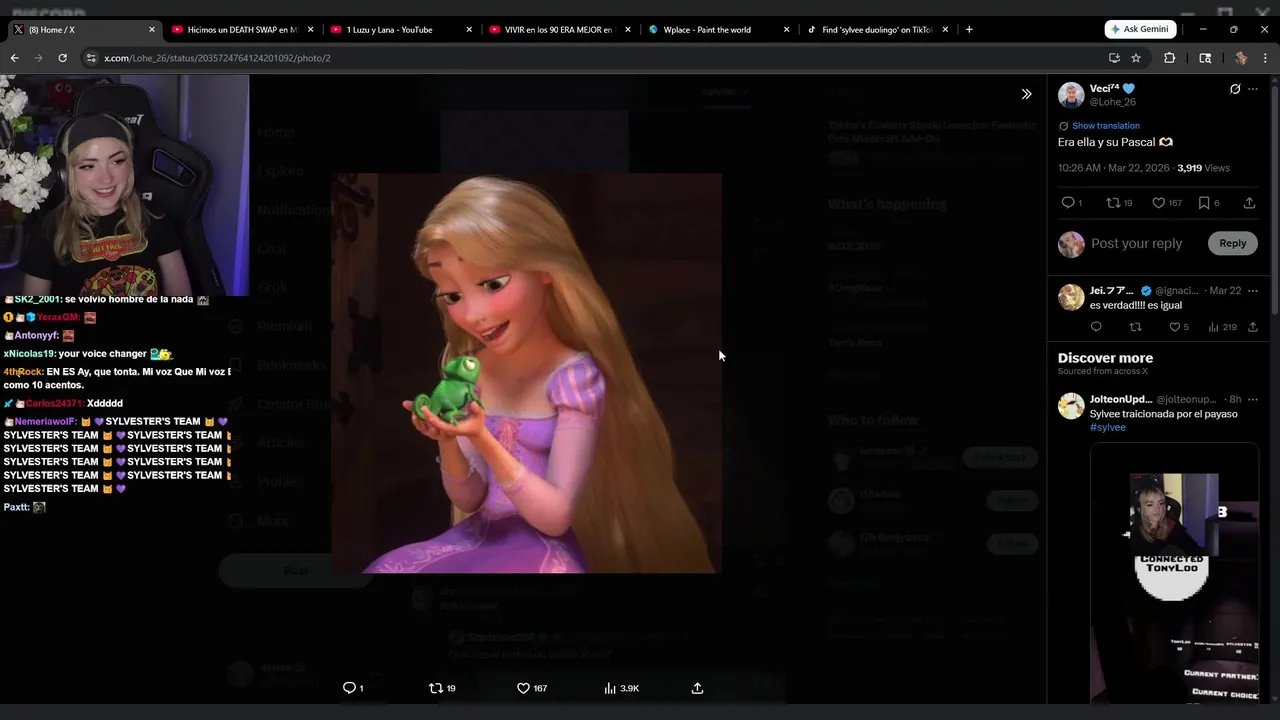Click Show translation link
Screen dimensions: 1280x720
[x=1105, y=126]
